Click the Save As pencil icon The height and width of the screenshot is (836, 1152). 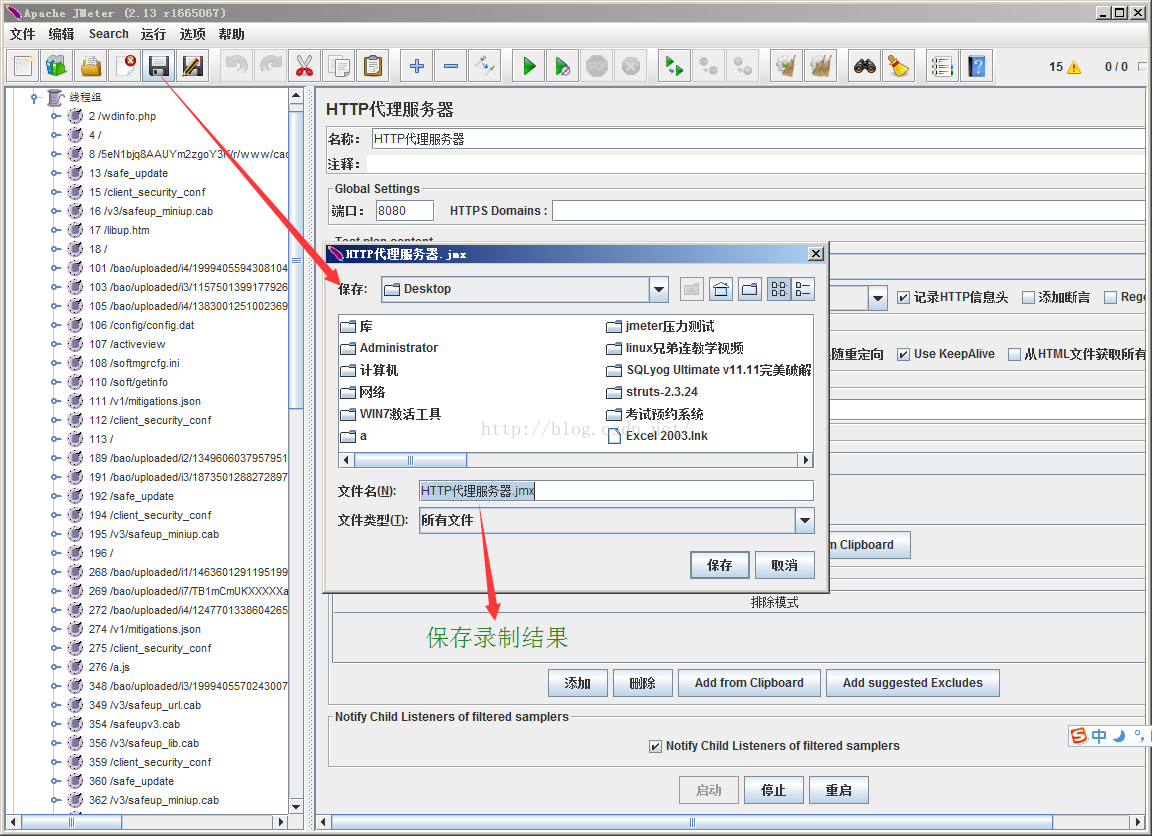(192, 66)
